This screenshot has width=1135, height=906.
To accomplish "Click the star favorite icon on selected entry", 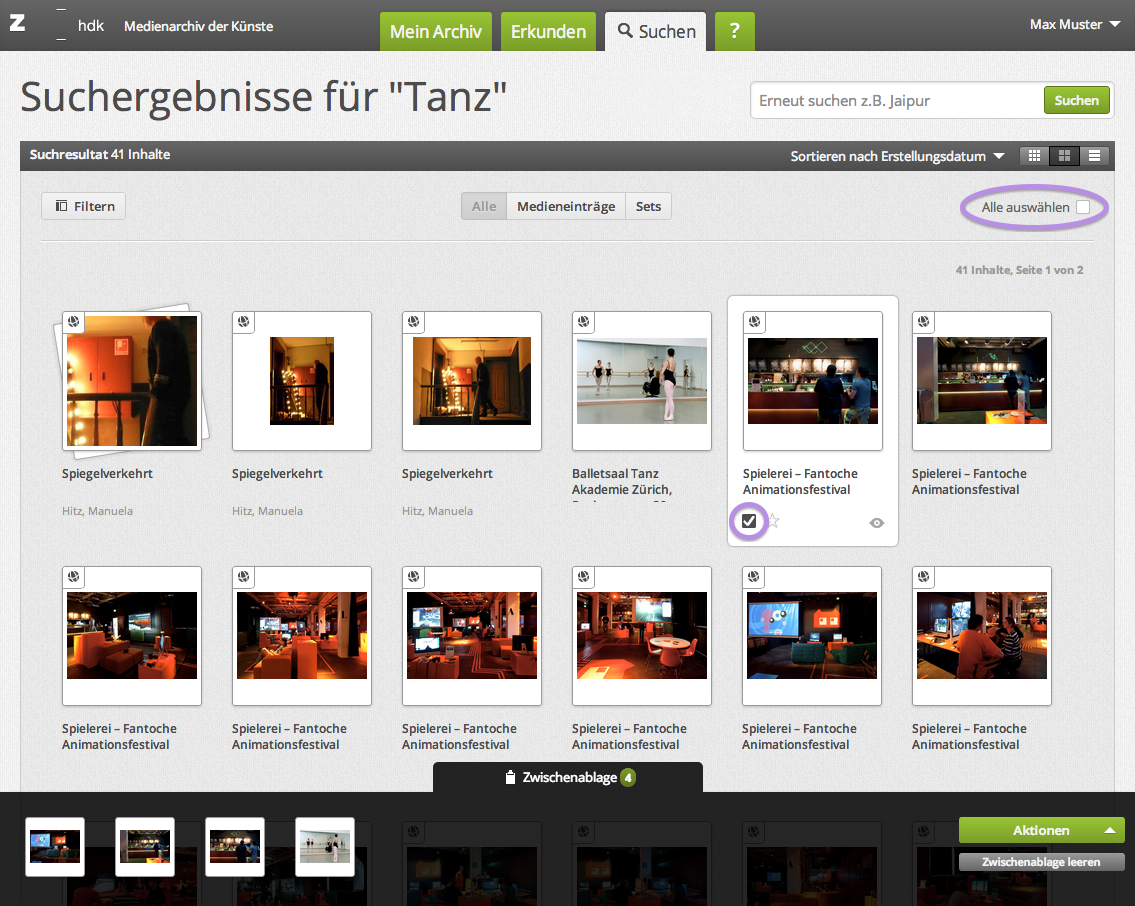I will coord(773,521).
